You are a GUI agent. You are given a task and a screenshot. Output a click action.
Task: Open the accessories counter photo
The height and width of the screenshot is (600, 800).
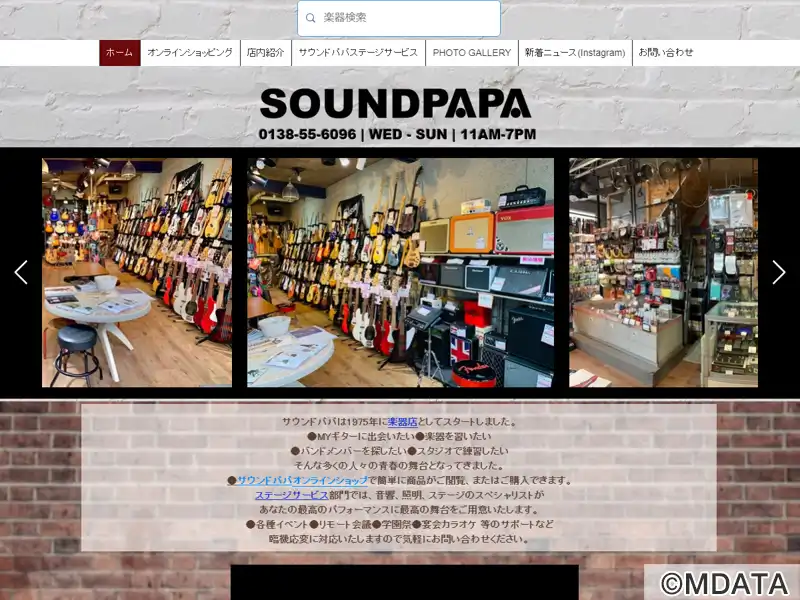(663, 272)
